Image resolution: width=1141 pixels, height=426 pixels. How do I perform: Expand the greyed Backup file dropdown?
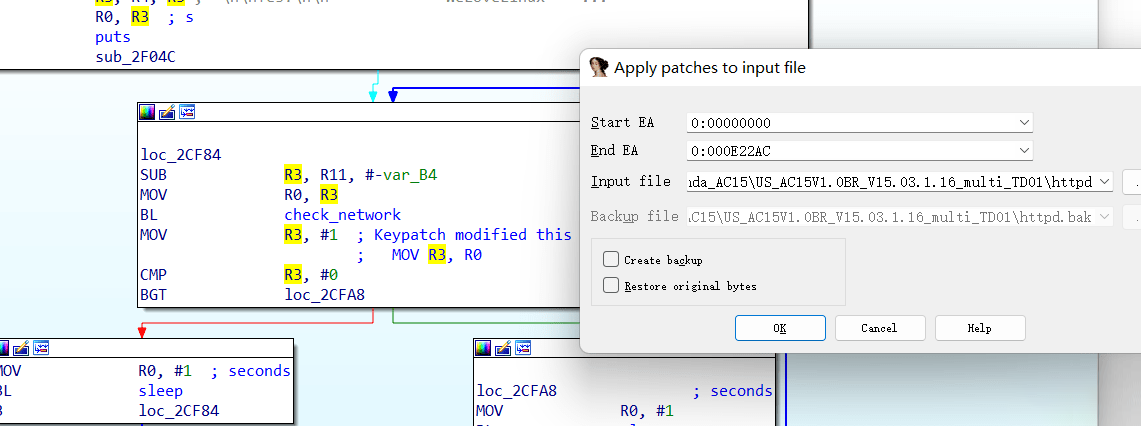click(x=1105, y=216)
